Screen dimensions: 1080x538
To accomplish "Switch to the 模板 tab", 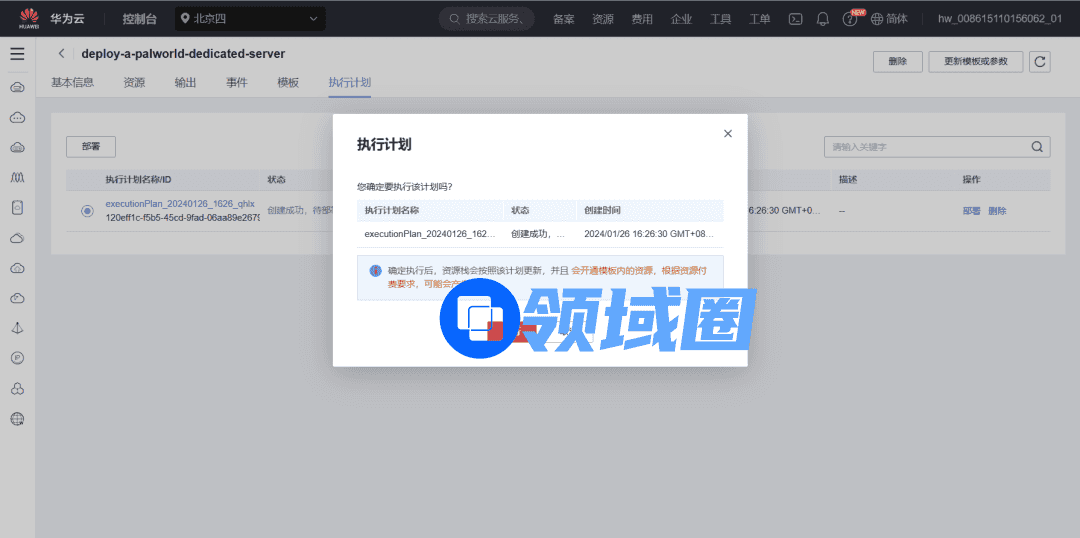I will pos(288,83).
